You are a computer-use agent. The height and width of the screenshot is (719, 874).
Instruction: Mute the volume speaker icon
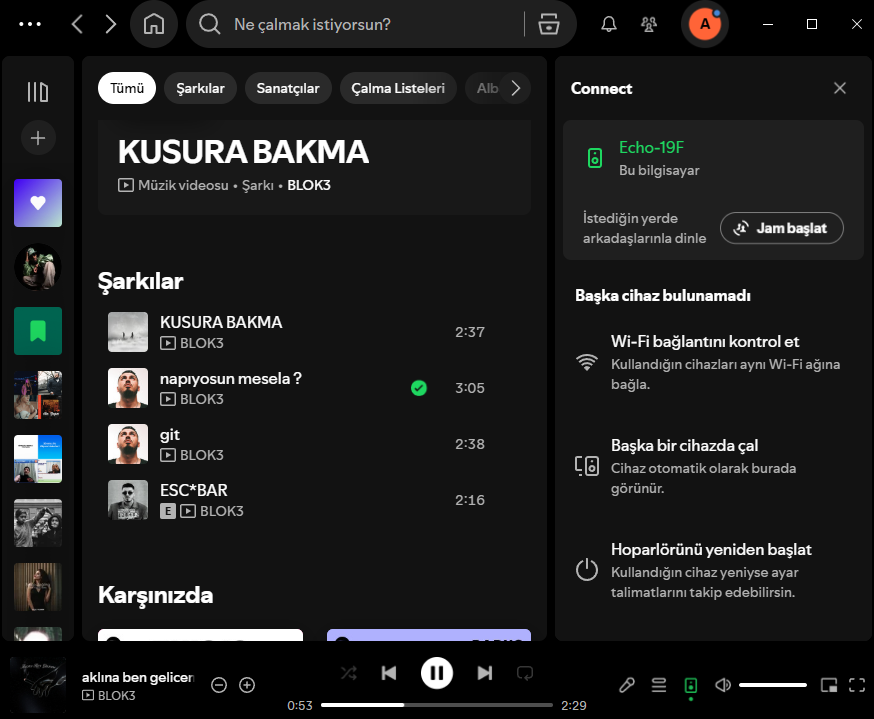coord(722,685)
